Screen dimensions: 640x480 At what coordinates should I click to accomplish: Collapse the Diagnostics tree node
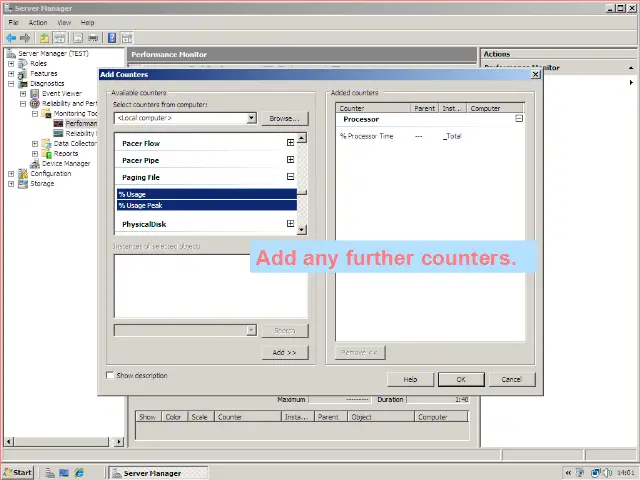click(11, 84)
